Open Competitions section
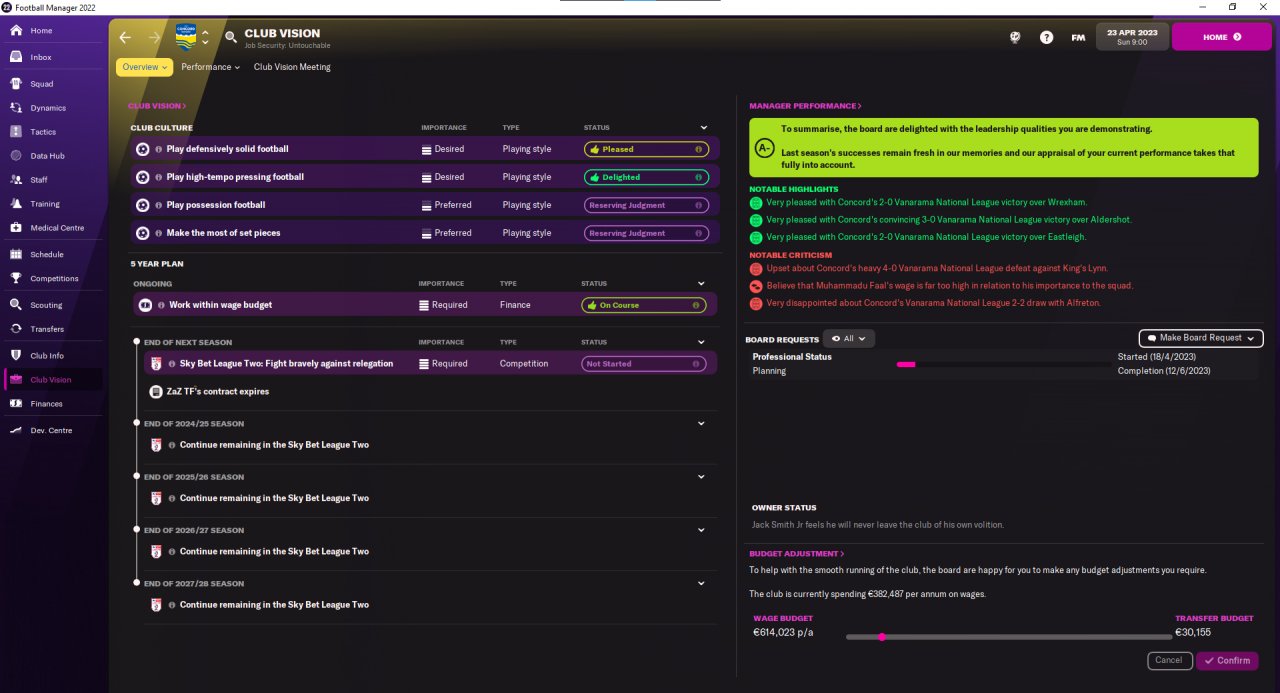This screenshot has width=1280, height=693. coord(54,279)
